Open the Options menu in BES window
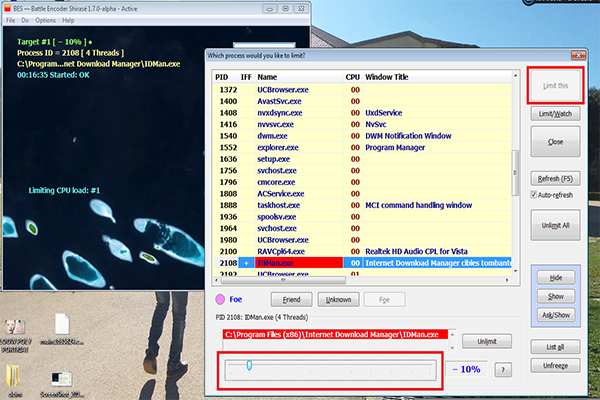Image resolution: width=600 pixels, height=400 pixels. click(x=45, y=20)
